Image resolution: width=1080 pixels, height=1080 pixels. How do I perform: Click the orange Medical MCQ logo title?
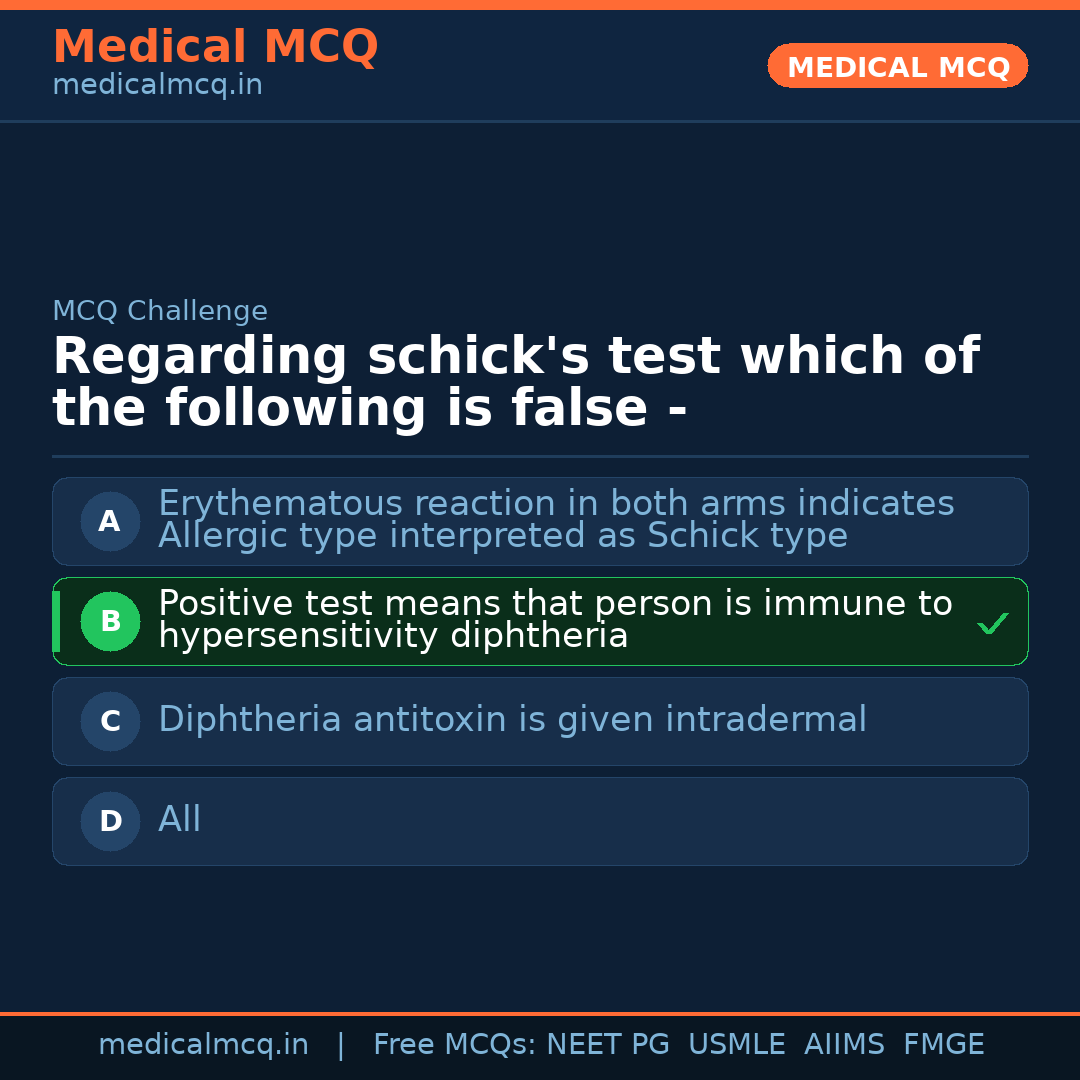215,47
